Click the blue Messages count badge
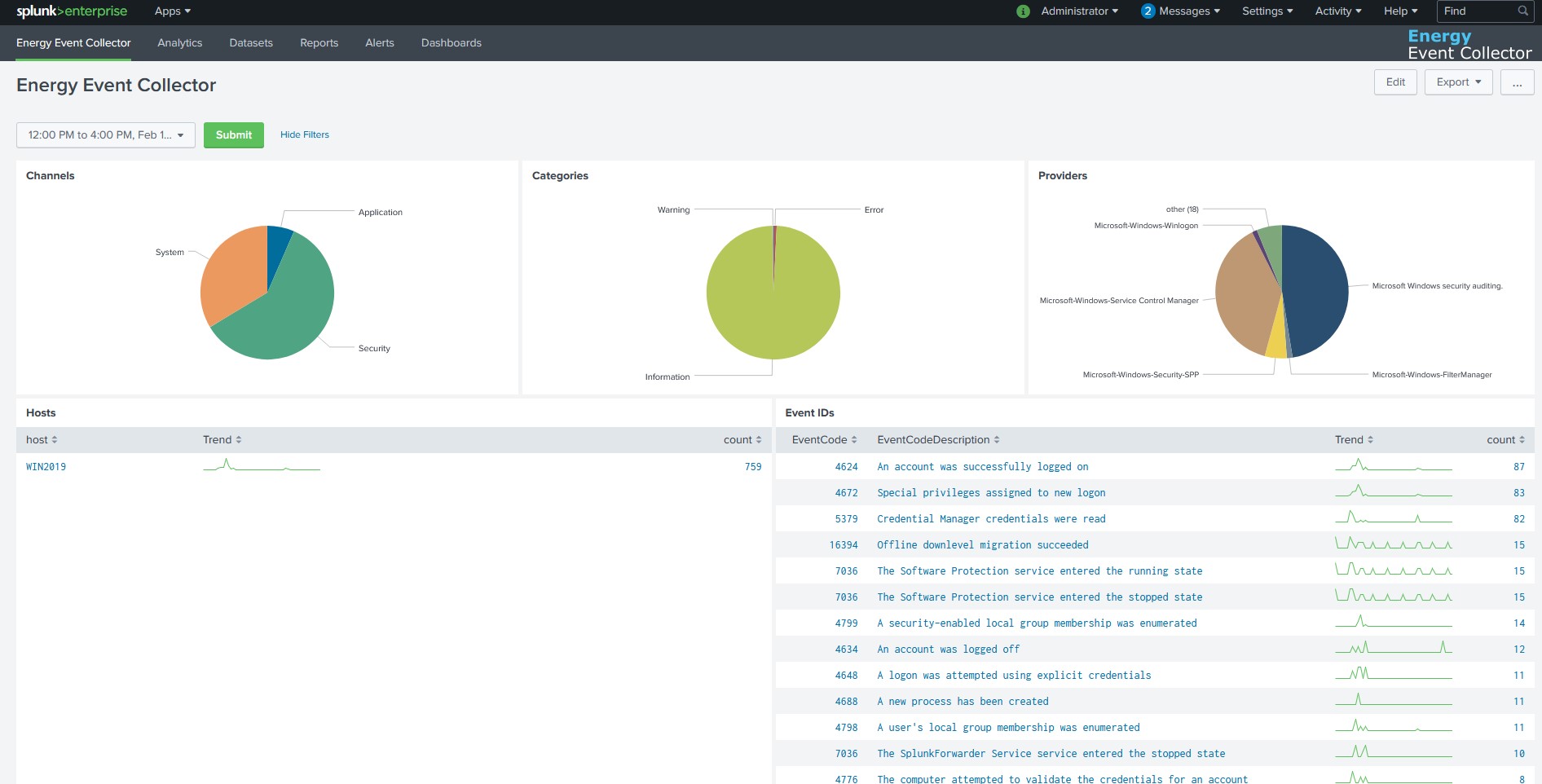 pos(1148,11)
